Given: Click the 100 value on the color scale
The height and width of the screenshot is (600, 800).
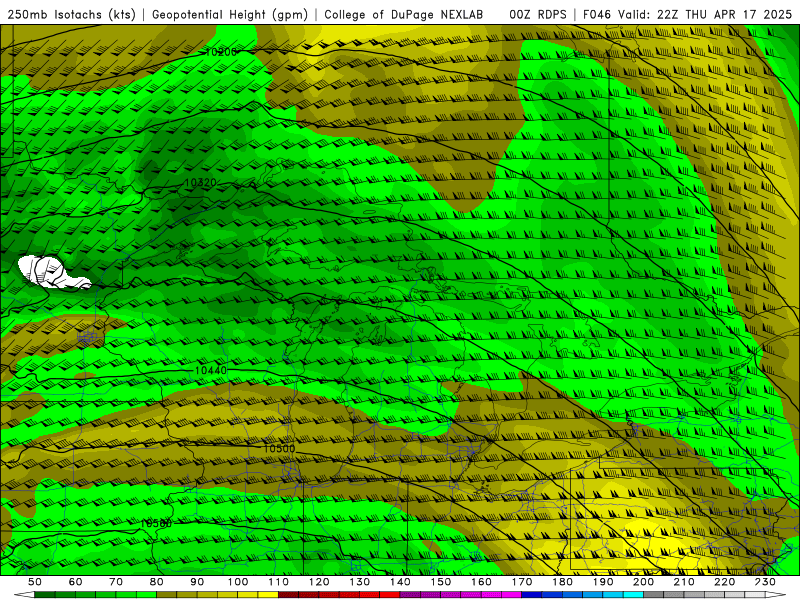Looking at the screenshot, I should [x=238, y=582].
